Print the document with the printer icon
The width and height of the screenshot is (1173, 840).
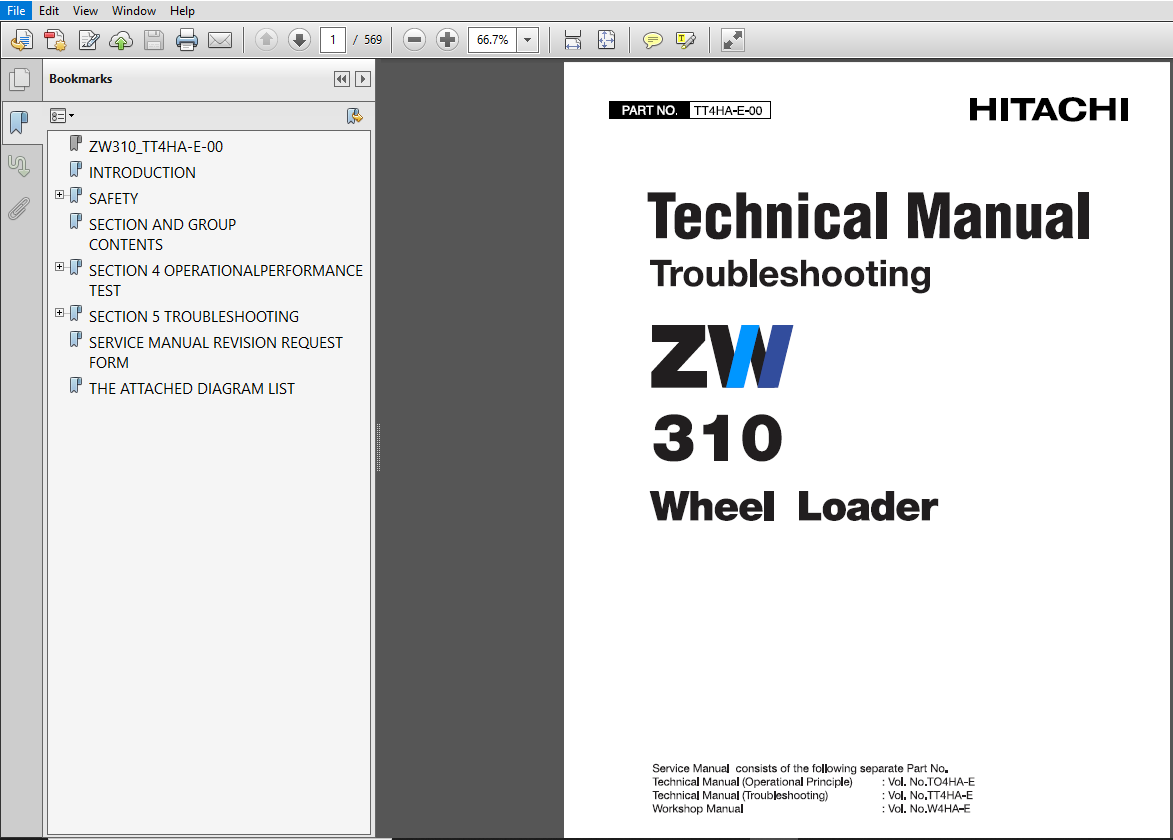pos(186,40)
